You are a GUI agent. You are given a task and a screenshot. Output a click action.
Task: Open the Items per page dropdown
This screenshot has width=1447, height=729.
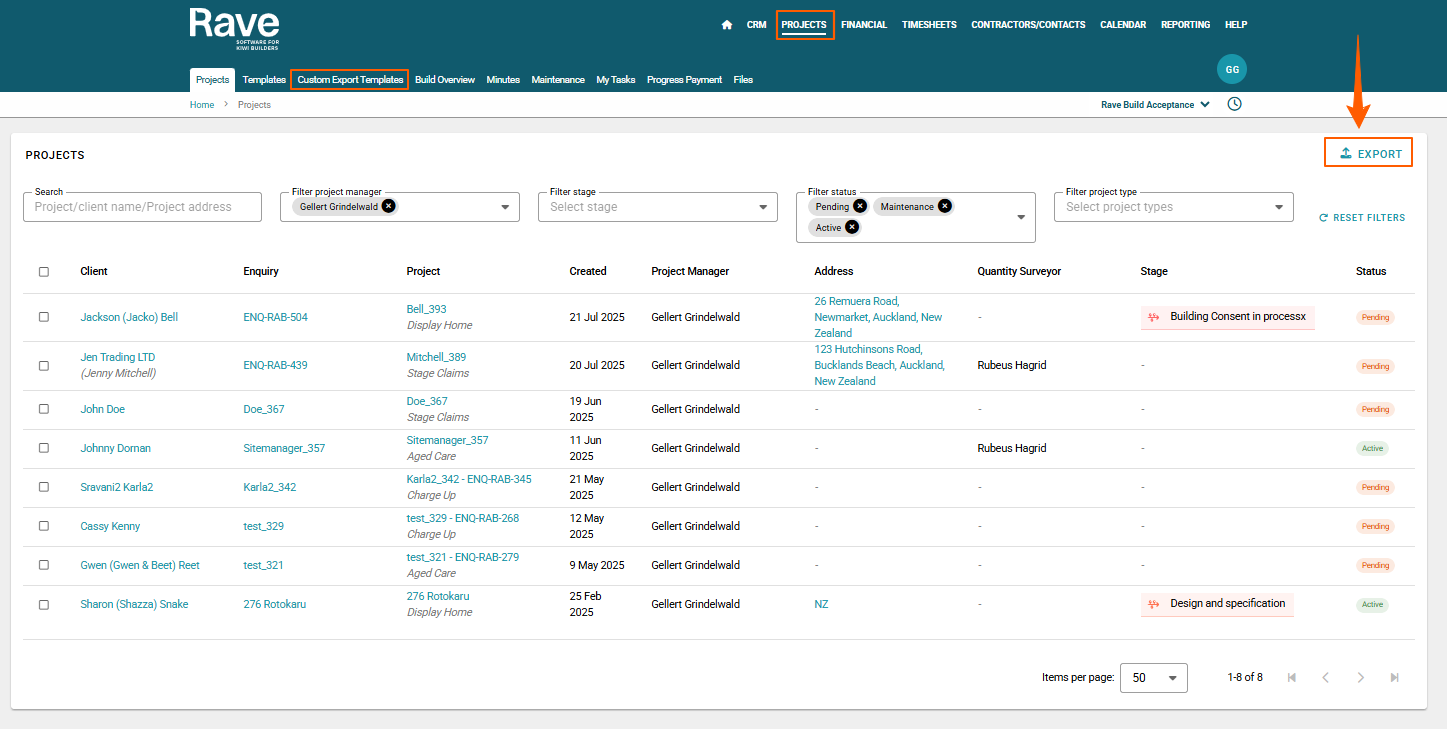[1154, 677]
